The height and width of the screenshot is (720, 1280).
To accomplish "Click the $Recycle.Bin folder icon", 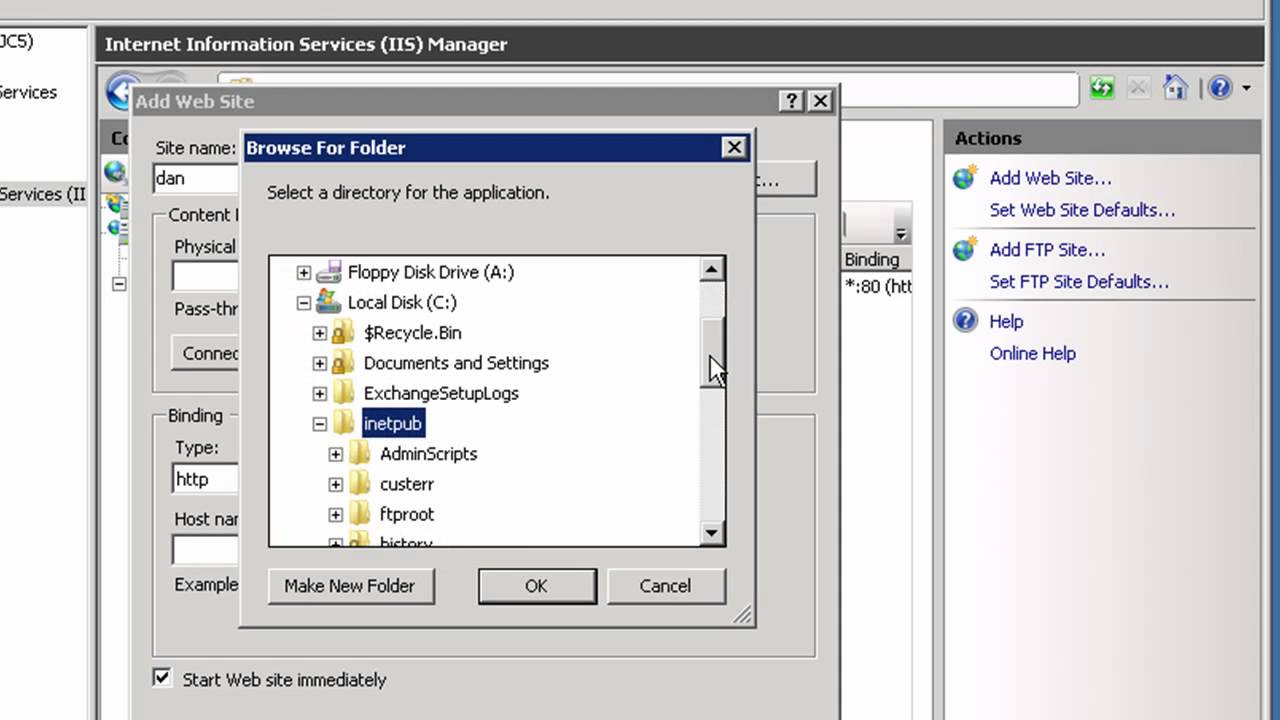I will tap(344, 332).
